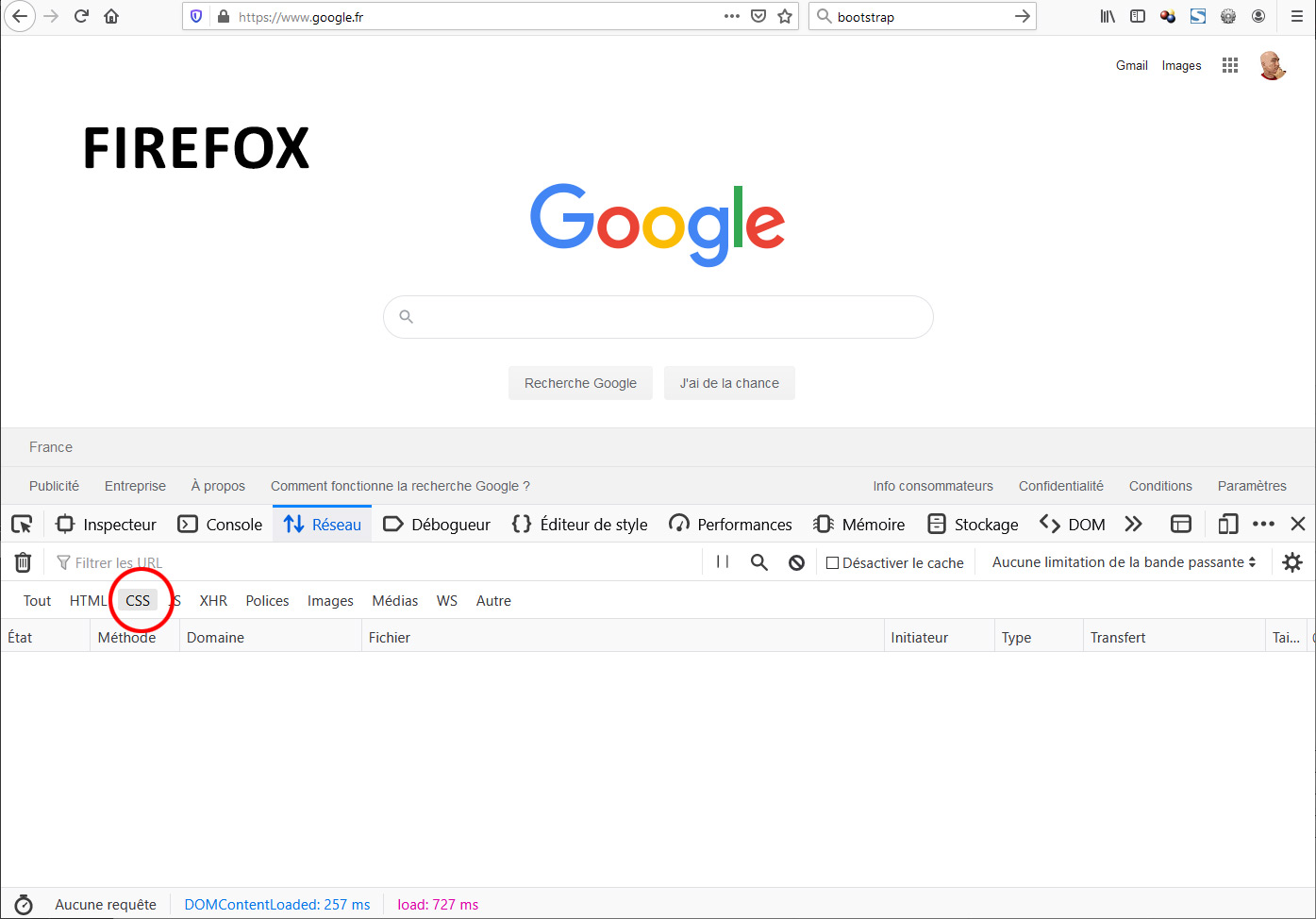Filter requests by Médias
Image resolution: width=1316 pixels, height=919 pixels.
(395, 600)
